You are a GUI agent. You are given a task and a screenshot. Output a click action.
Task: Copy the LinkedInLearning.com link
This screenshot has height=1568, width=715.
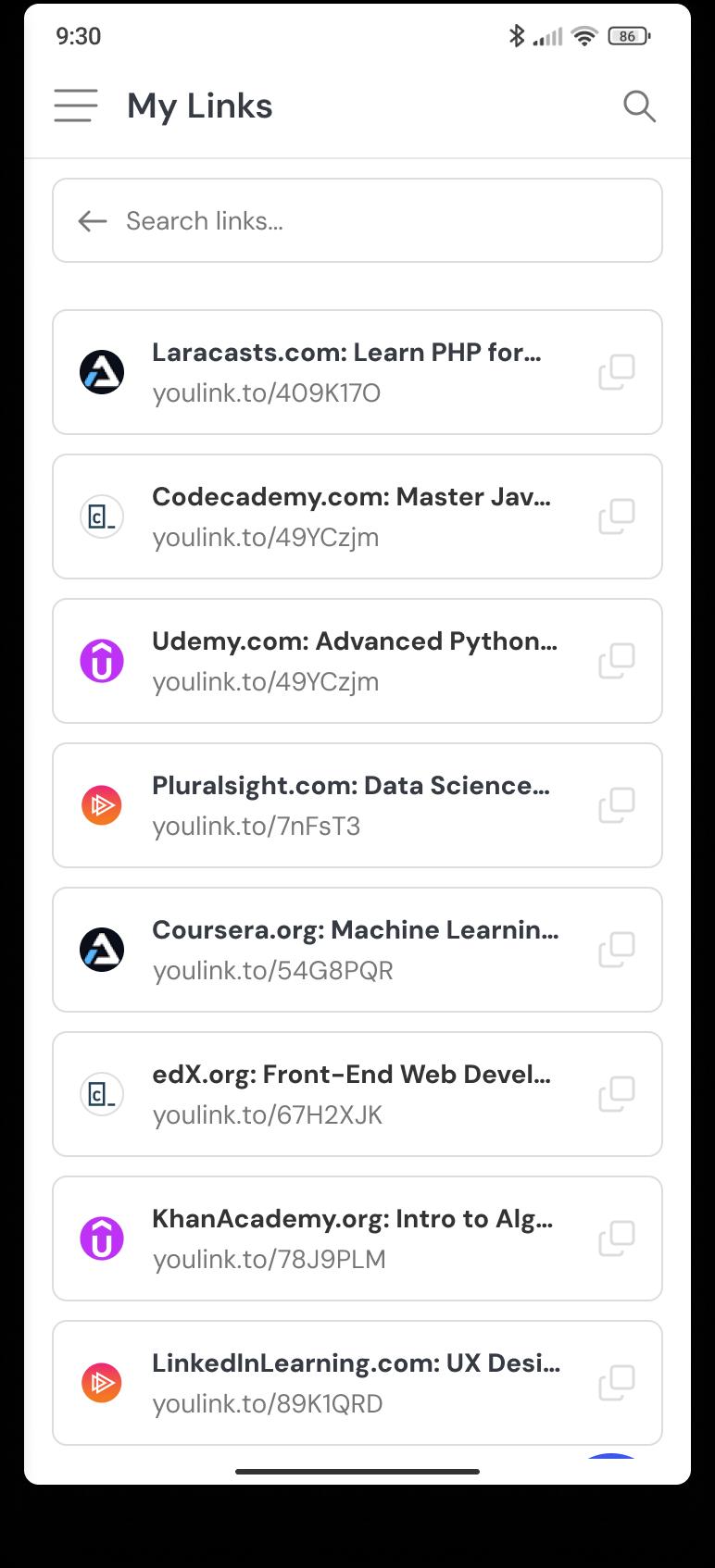617,1383
